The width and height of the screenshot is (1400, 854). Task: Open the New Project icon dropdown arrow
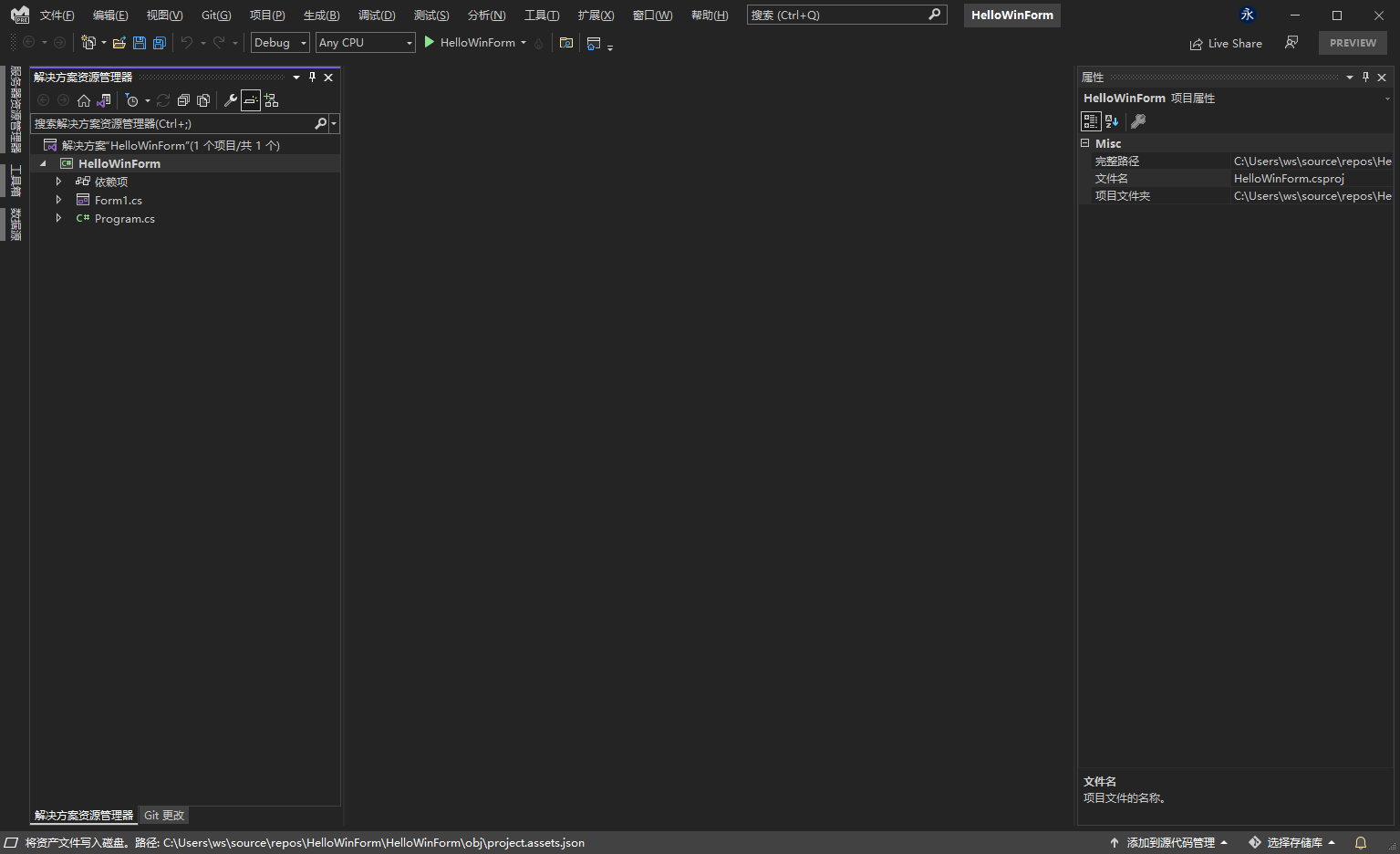pos(103,43)
